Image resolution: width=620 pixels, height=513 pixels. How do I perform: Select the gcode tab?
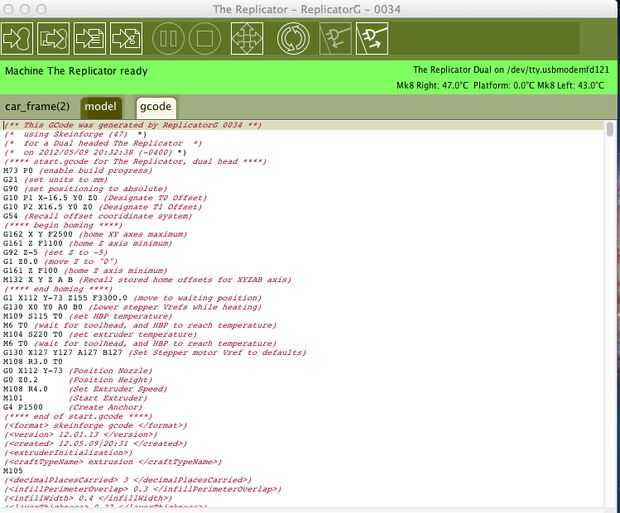[x=156, y=107]
